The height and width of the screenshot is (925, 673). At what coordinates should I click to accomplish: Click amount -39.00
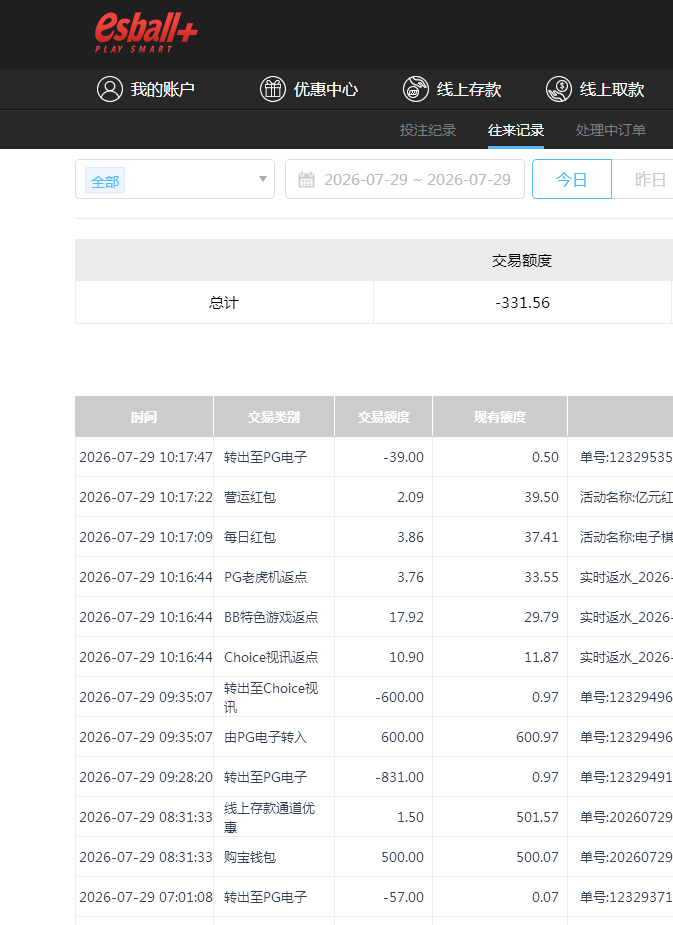click(403, 457)
